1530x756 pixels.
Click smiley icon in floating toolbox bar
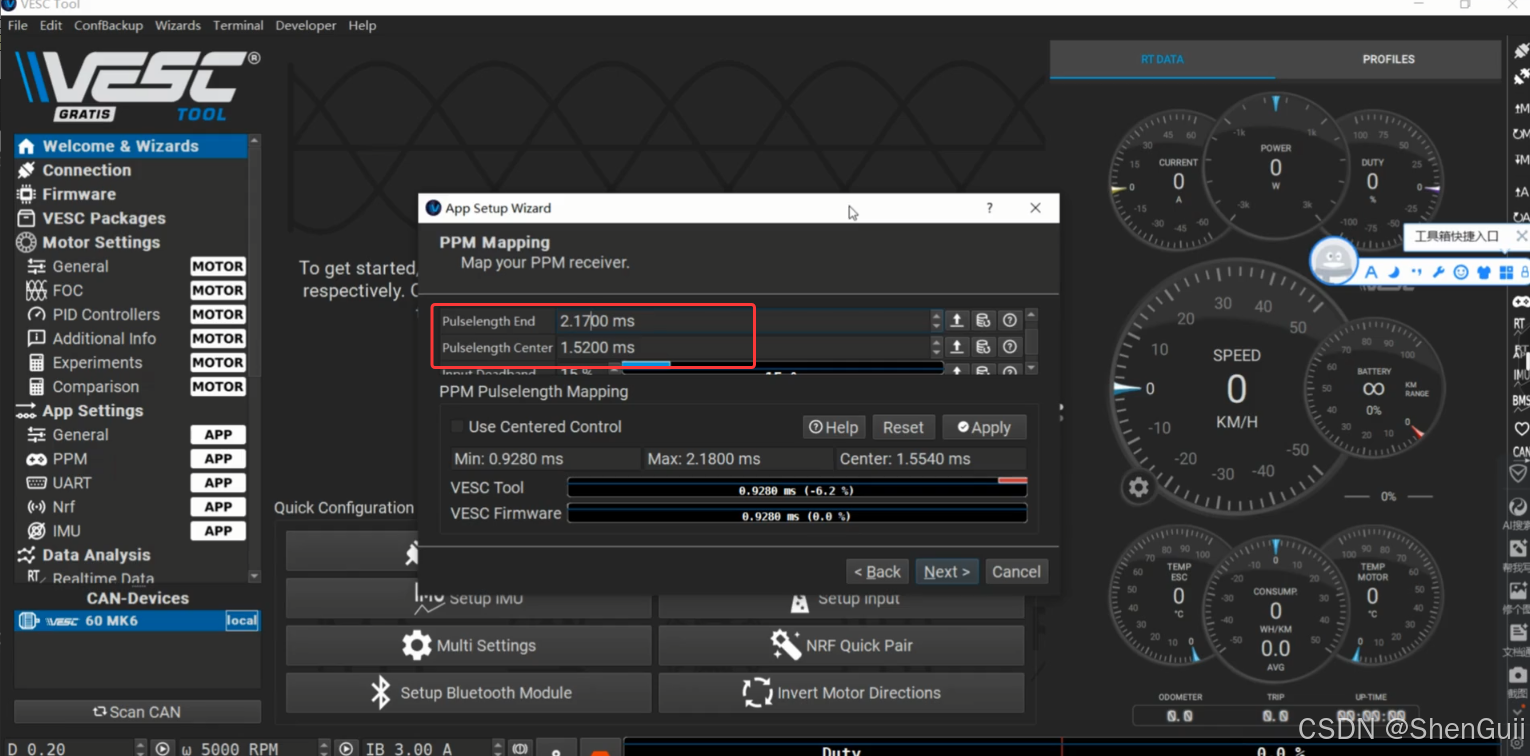point(1461,272)
